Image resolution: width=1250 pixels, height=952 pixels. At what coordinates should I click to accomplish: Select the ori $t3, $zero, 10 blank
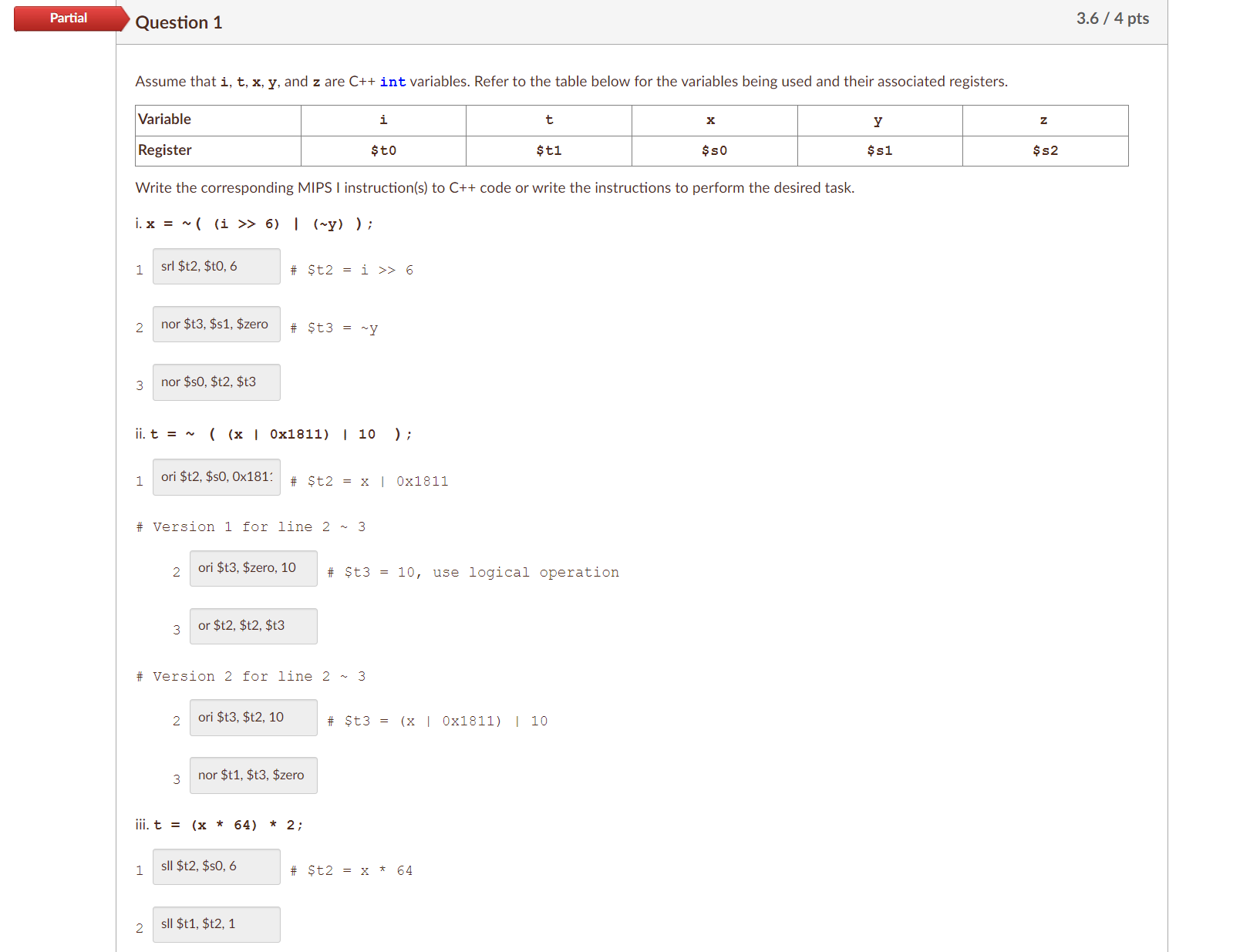(x=253, y=568)
